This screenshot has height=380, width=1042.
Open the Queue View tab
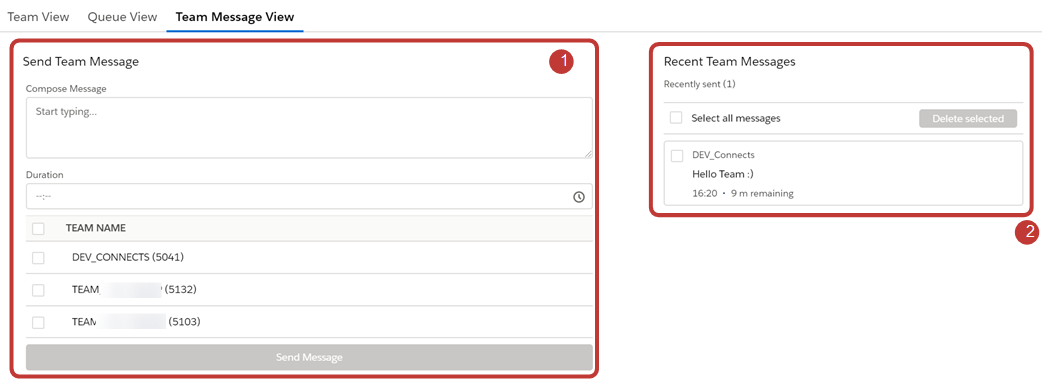(x=122, y=17)
